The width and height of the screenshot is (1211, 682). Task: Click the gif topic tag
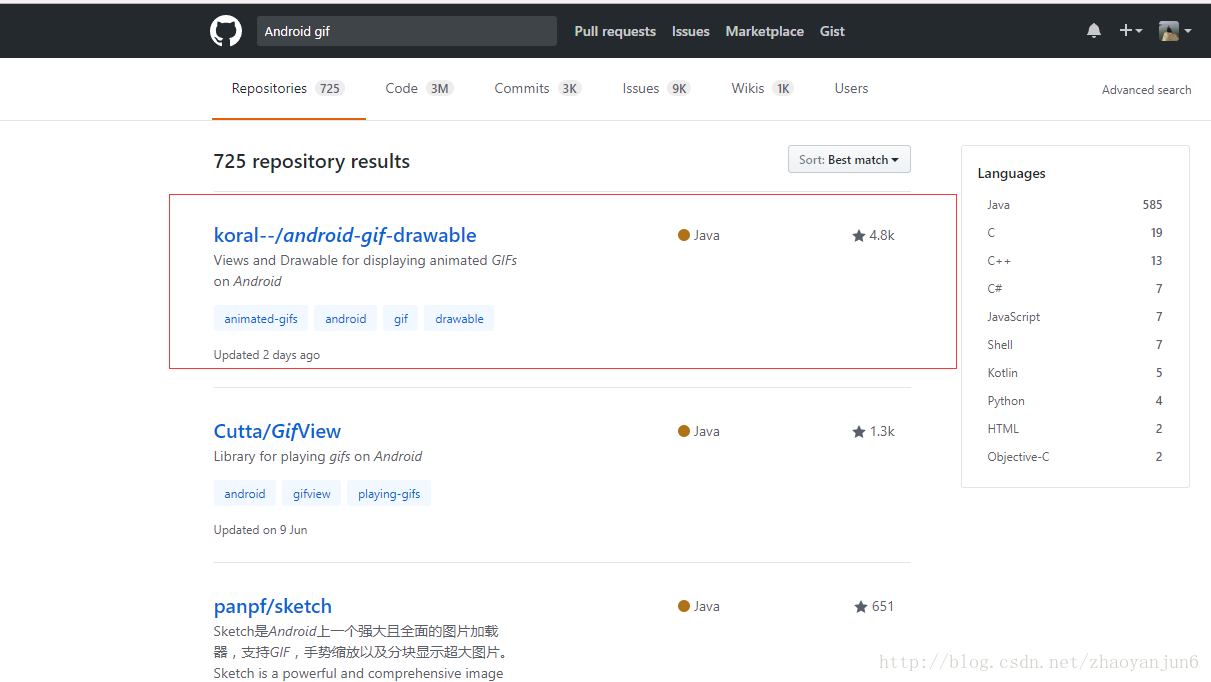click(x=401, y=319)
